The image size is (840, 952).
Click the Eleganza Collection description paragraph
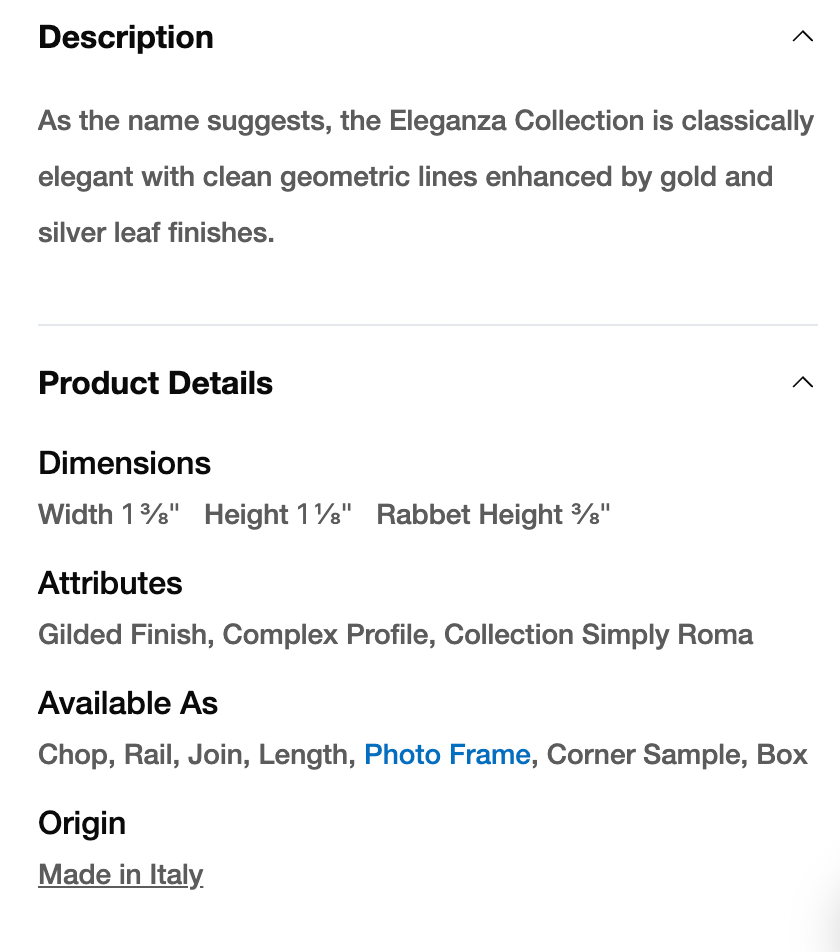pos(425,177)
